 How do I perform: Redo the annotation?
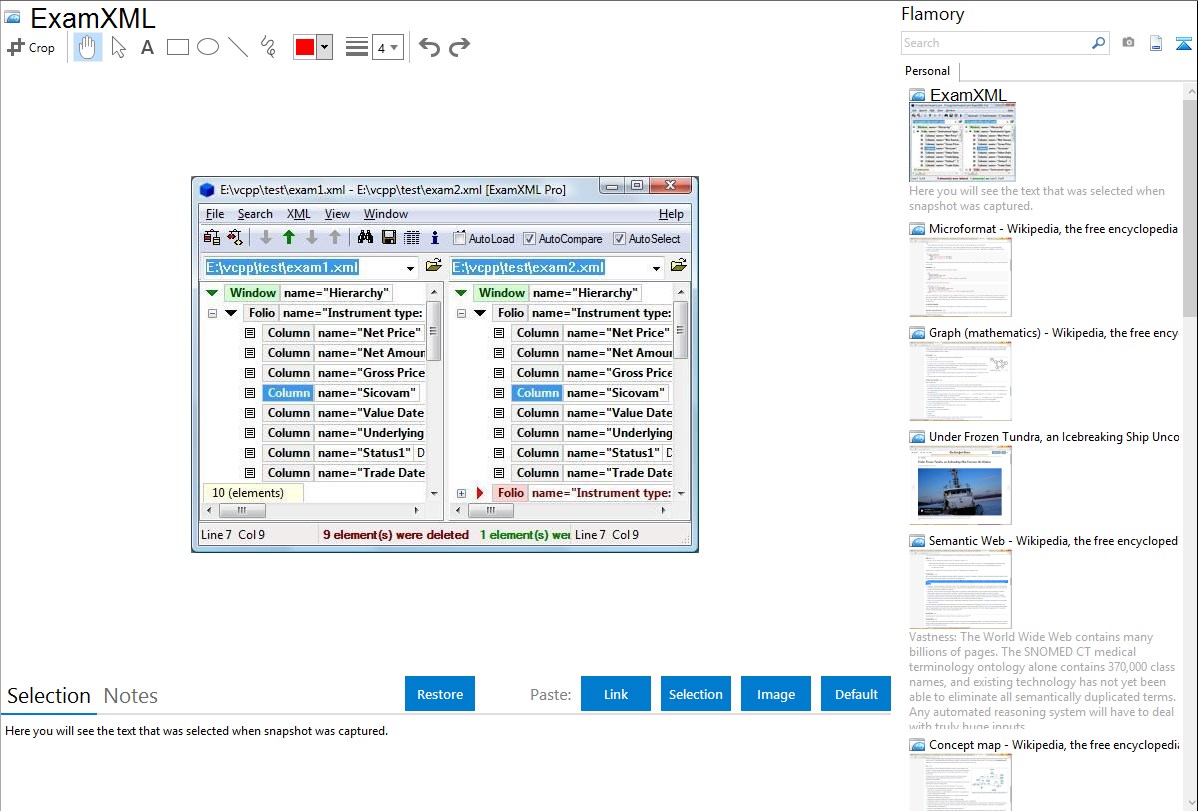coord(459,47)
